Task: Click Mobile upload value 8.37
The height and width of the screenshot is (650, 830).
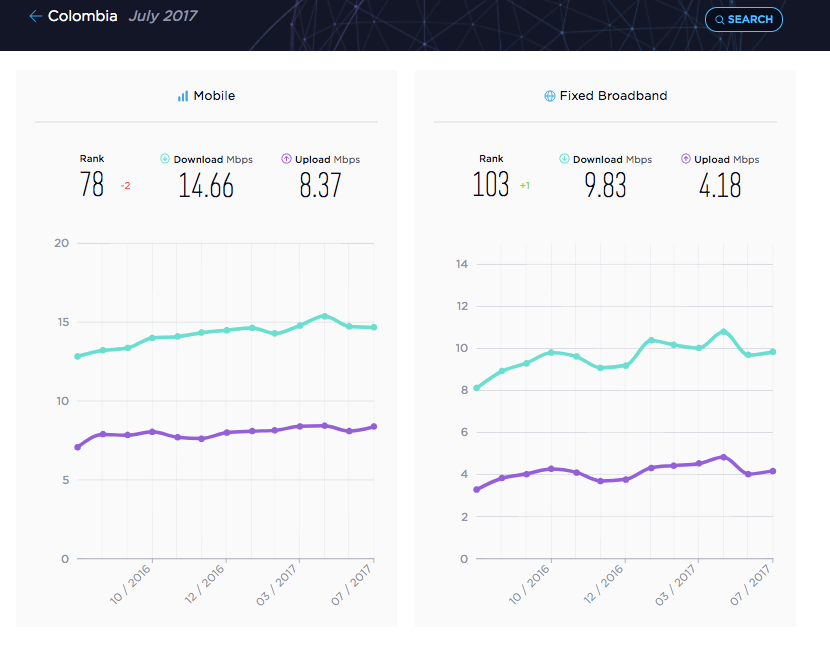Action: [x=320, y=185]
